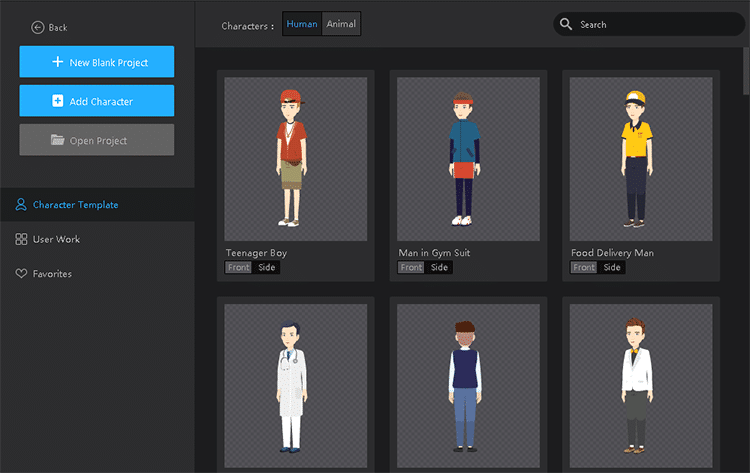Image resolution: width=750 pixels, height=473 pixels.
Task: Click the Character Template person icon
Action: (x=21, y=205)
